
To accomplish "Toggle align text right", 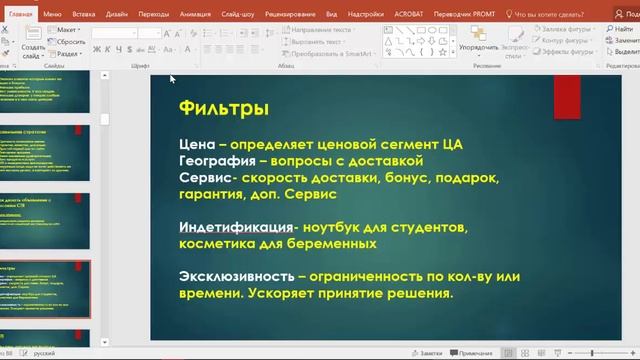I will point(229,50).
